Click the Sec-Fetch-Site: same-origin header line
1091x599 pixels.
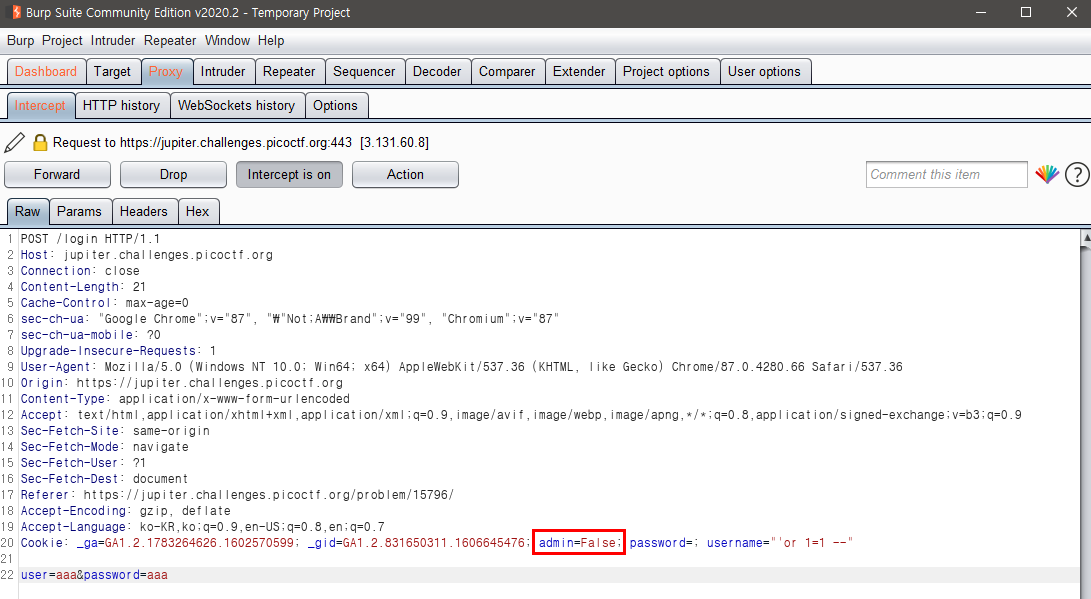click(115, 431)
